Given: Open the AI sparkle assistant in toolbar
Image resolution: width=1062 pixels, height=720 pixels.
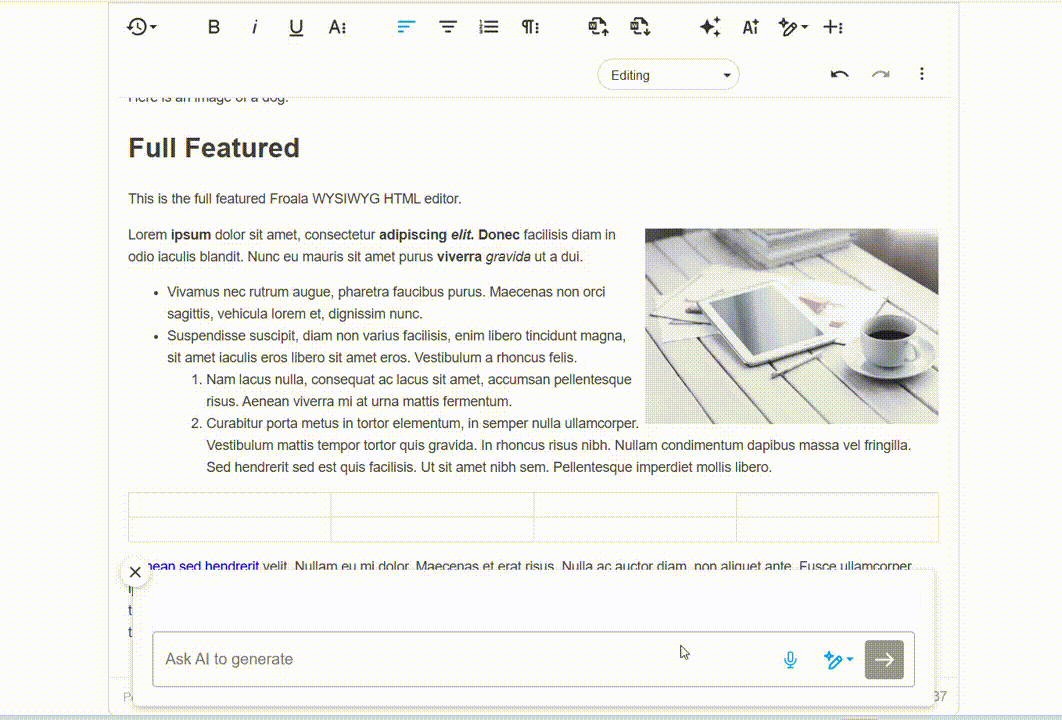Looking at the screenshot, I should coord(710,27).
